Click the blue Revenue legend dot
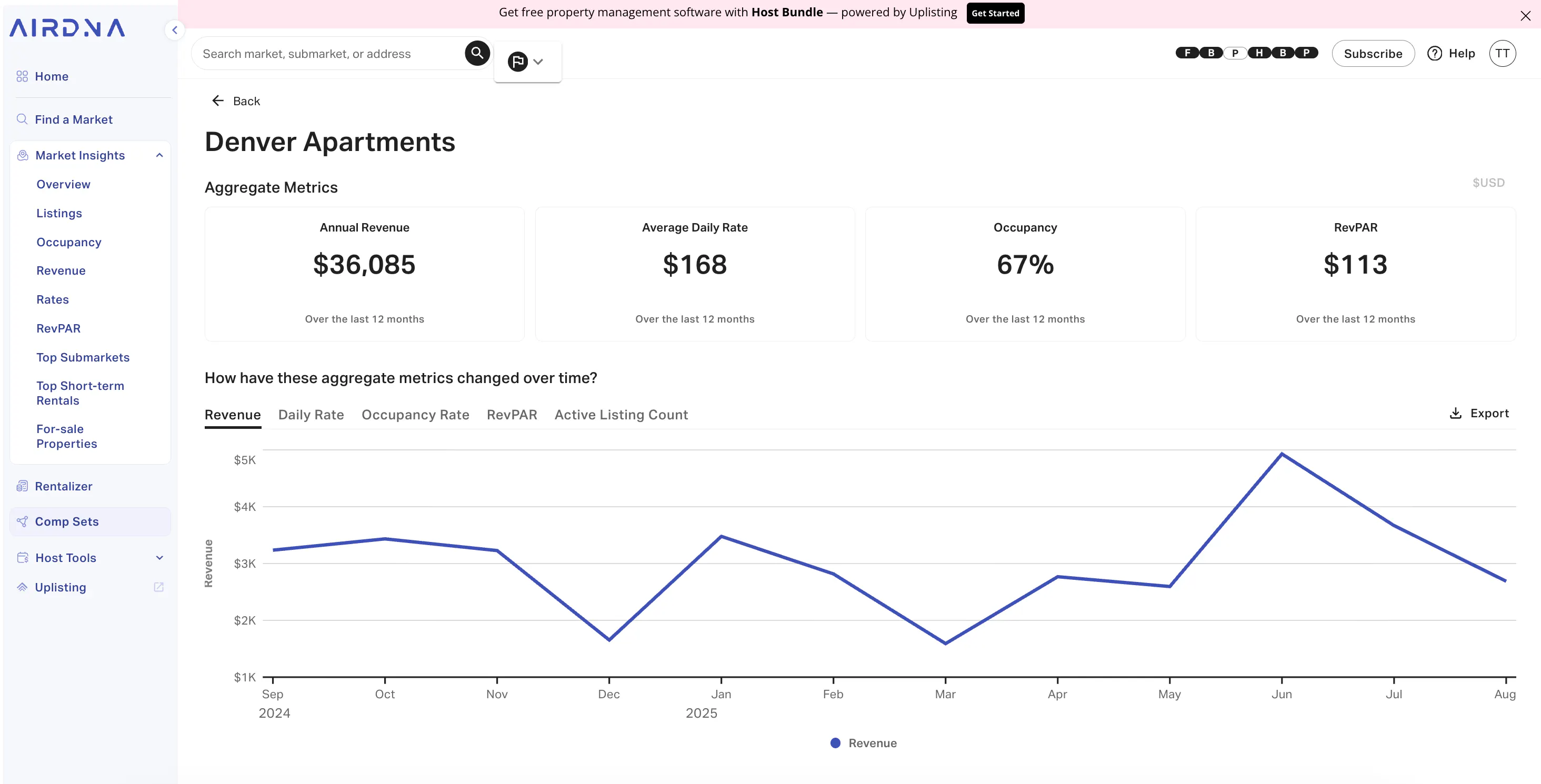This screenshot has width=1541, height=784. [836, 743]
